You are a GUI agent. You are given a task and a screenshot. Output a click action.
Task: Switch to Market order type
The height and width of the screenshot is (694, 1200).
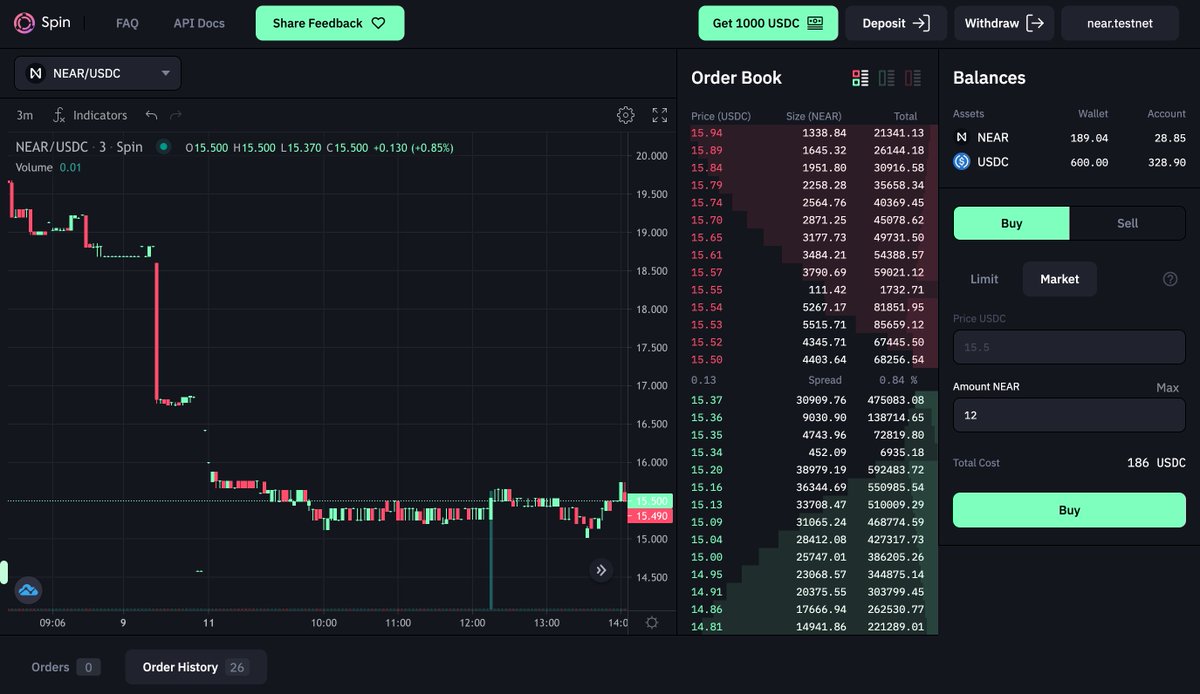[x=1059, y=279]
